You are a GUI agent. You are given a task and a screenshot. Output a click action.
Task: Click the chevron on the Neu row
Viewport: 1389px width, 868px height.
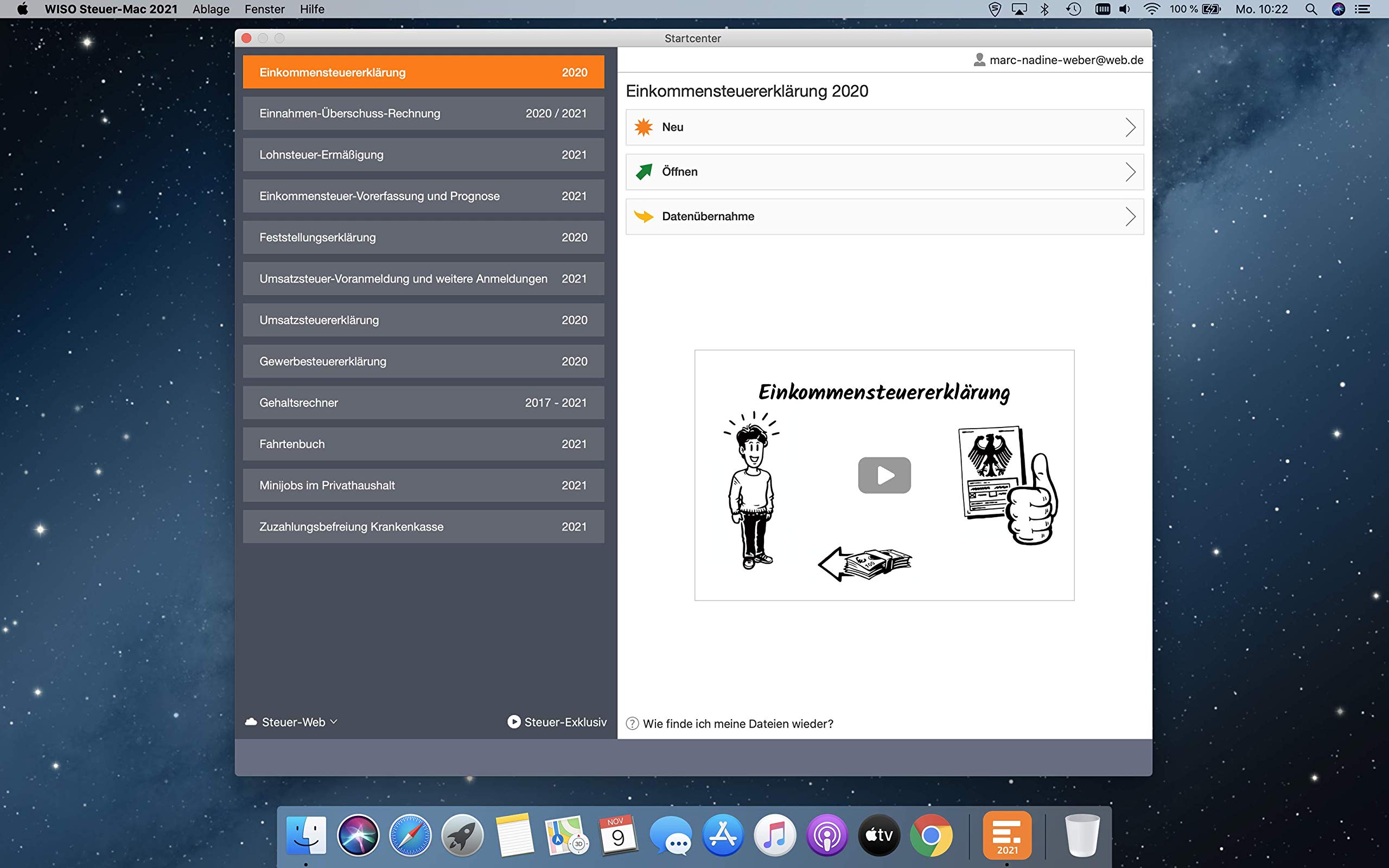(x=1130, y=127)
